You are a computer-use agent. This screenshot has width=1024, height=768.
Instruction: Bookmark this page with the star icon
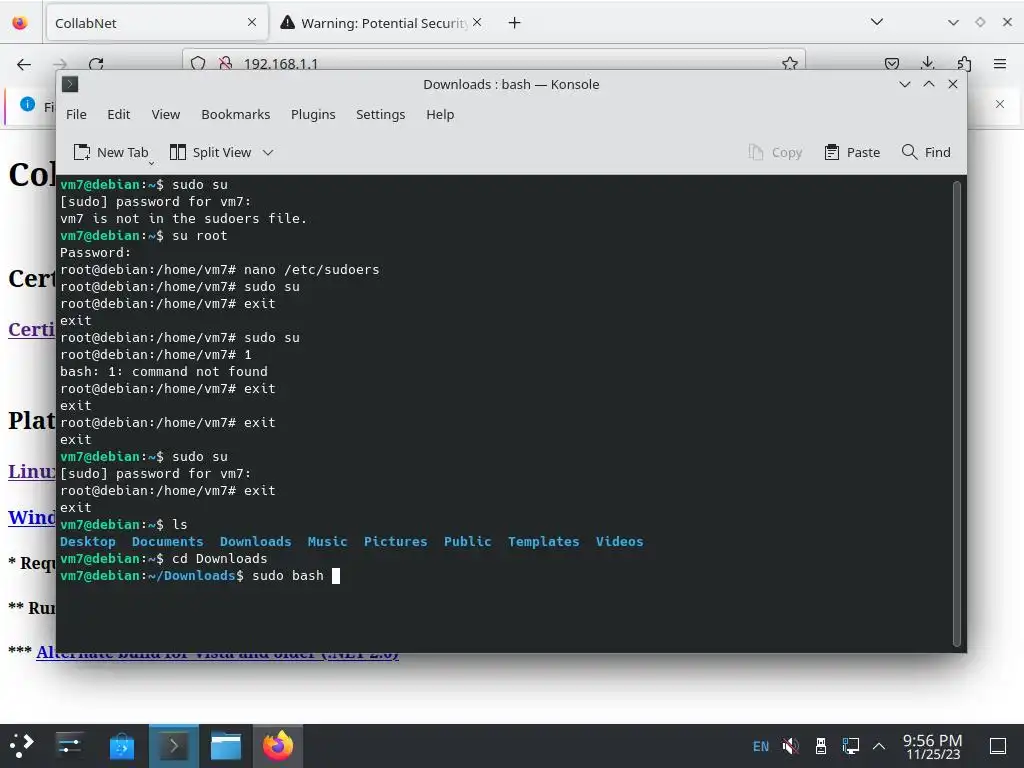click(x=790, y=63)
